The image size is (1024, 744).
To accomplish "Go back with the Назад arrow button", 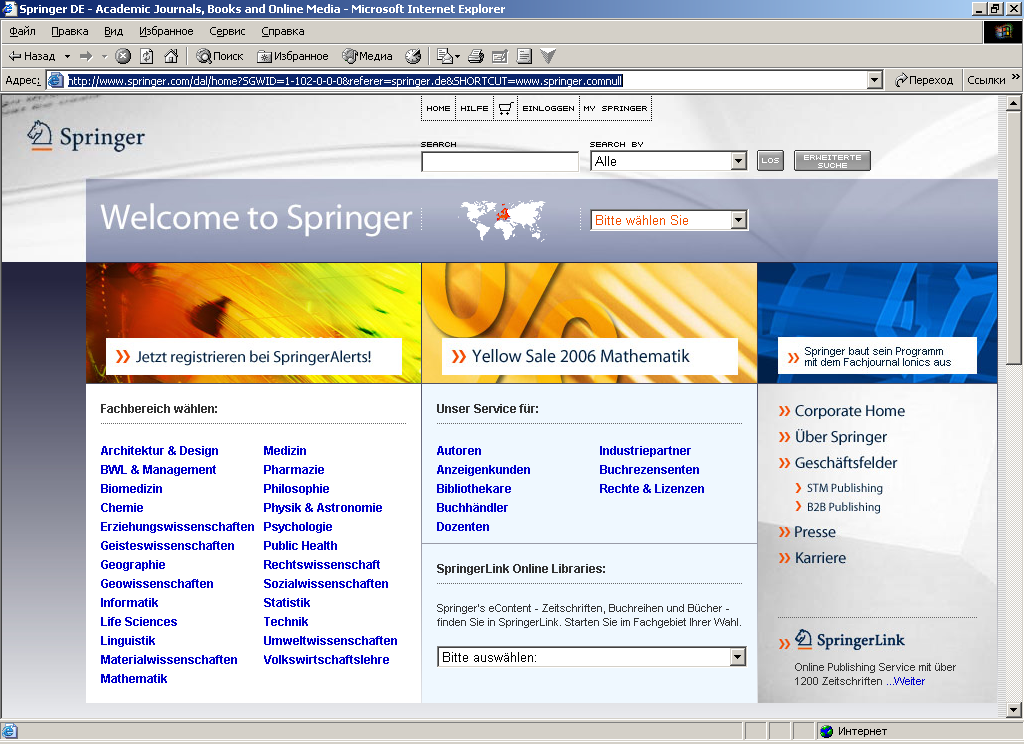I will tap(31, 56).
